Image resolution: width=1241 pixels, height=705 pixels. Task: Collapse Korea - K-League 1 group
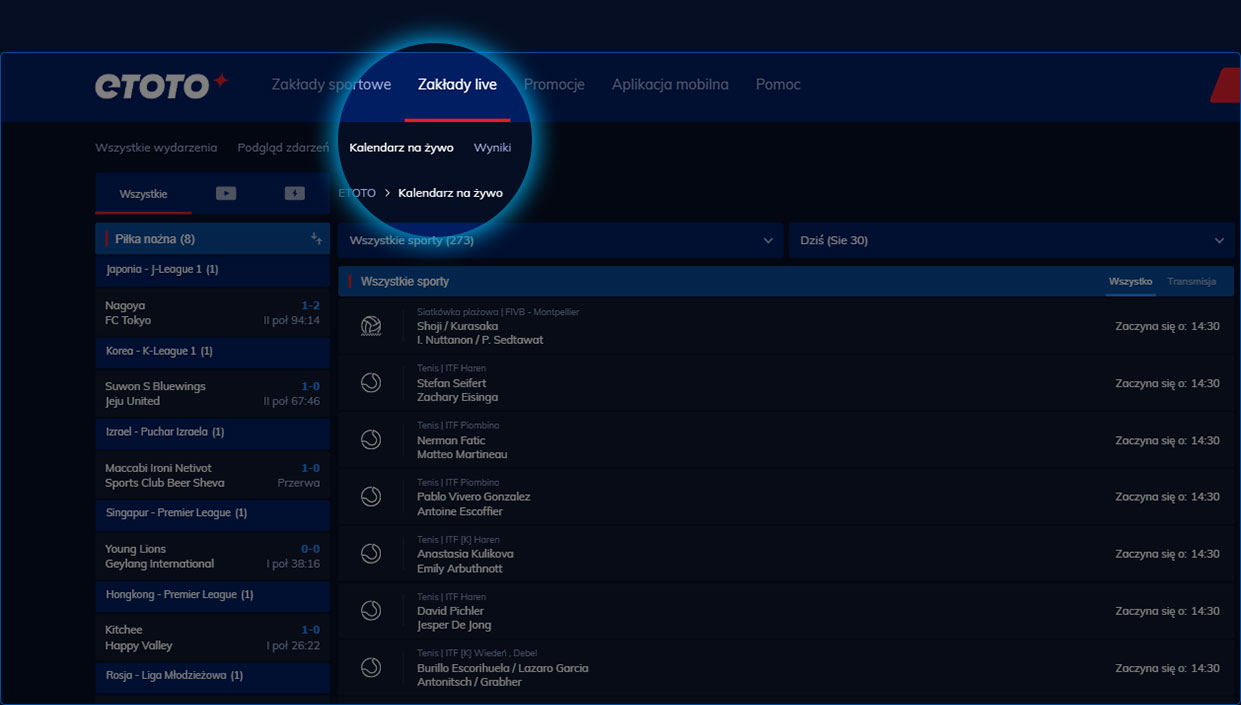(x=212, y=351)
